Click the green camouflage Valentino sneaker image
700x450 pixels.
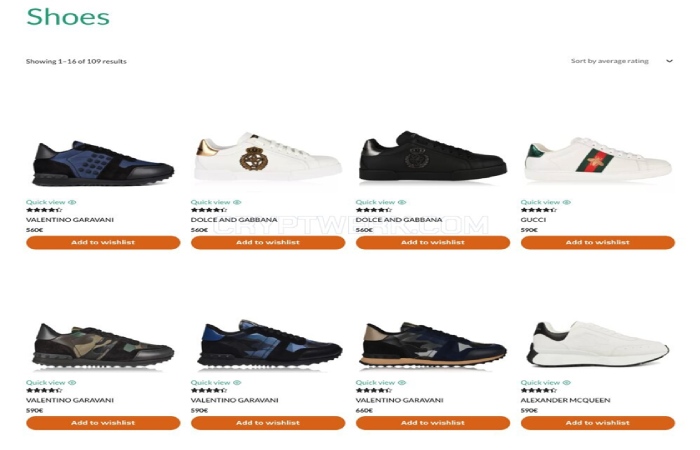[x=103, y=345]
